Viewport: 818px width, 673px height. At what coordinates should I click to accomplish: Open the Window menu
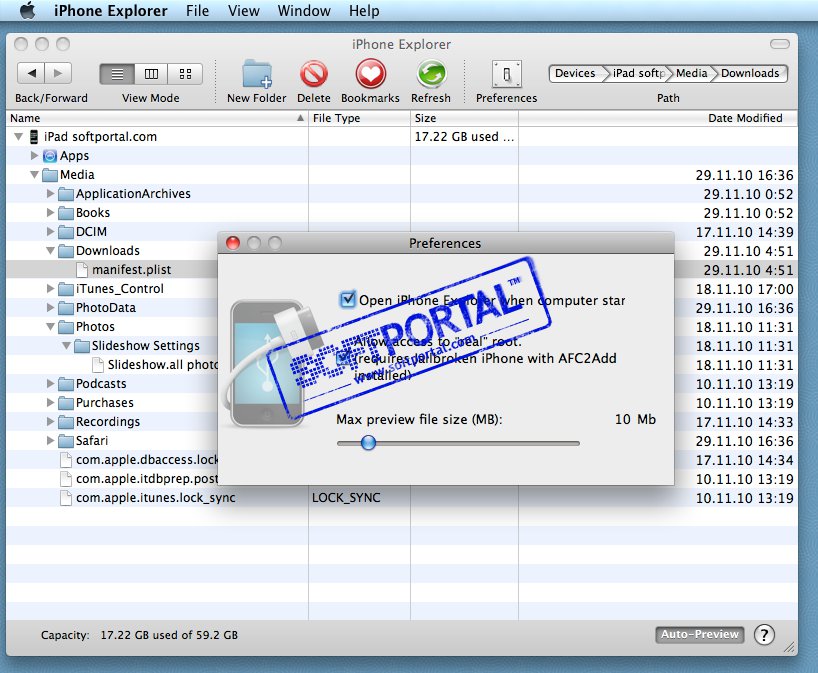coord(304,10)
